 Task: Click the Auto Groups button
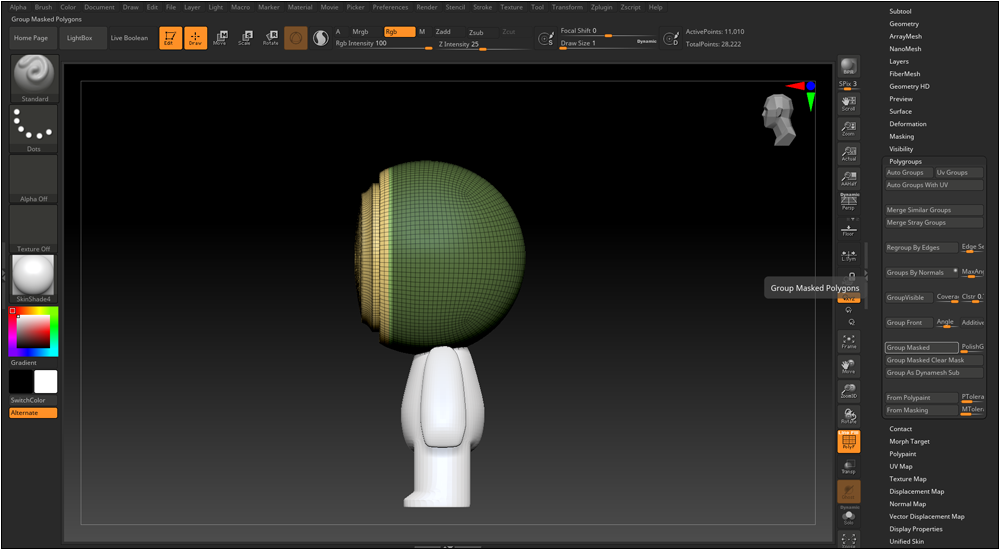click(x=905, y=173)
